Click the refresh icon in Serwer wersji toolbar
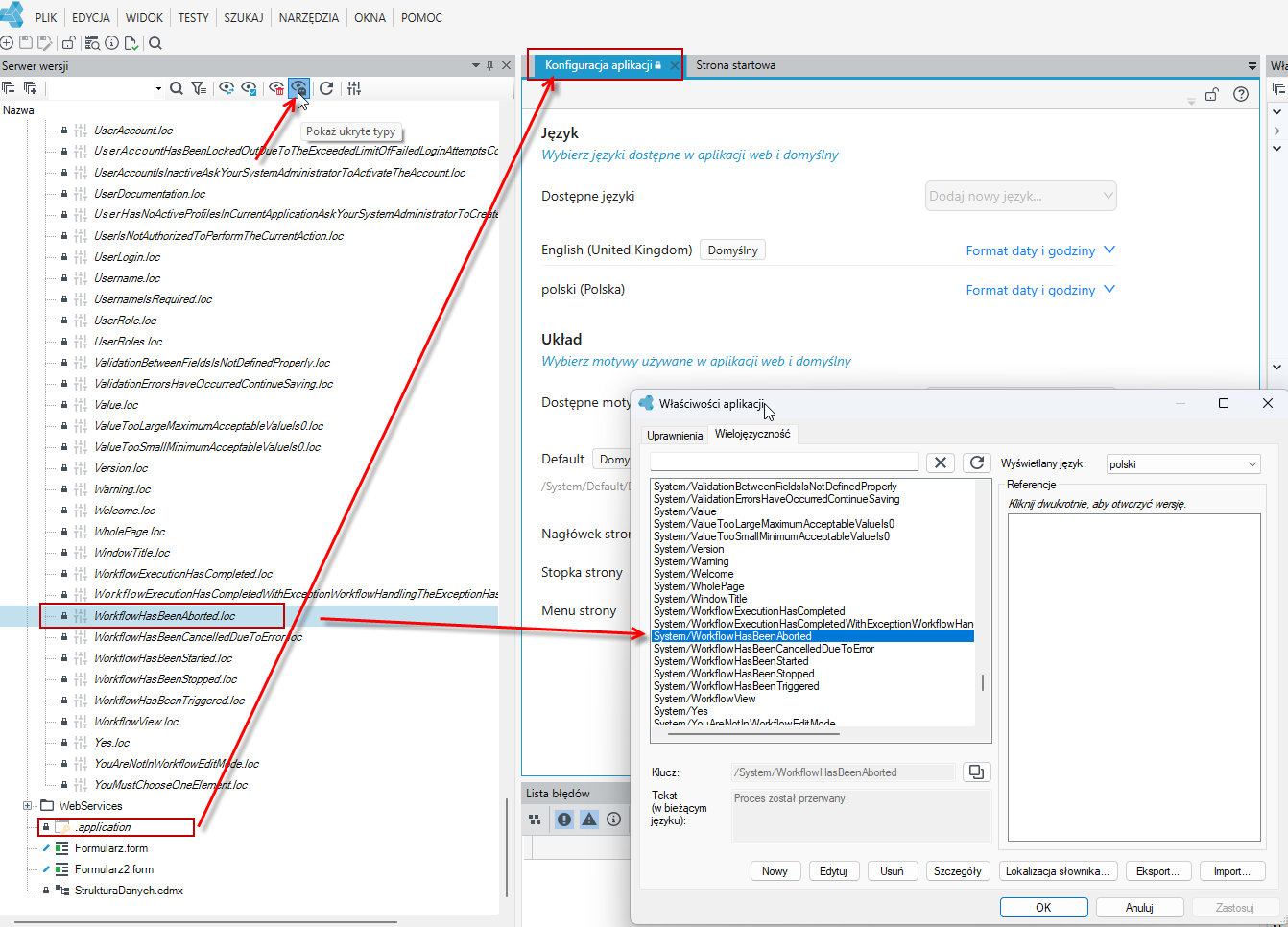Image resolution: width=1288 pixels, height=927 pixels. click(x=326, y=88)
